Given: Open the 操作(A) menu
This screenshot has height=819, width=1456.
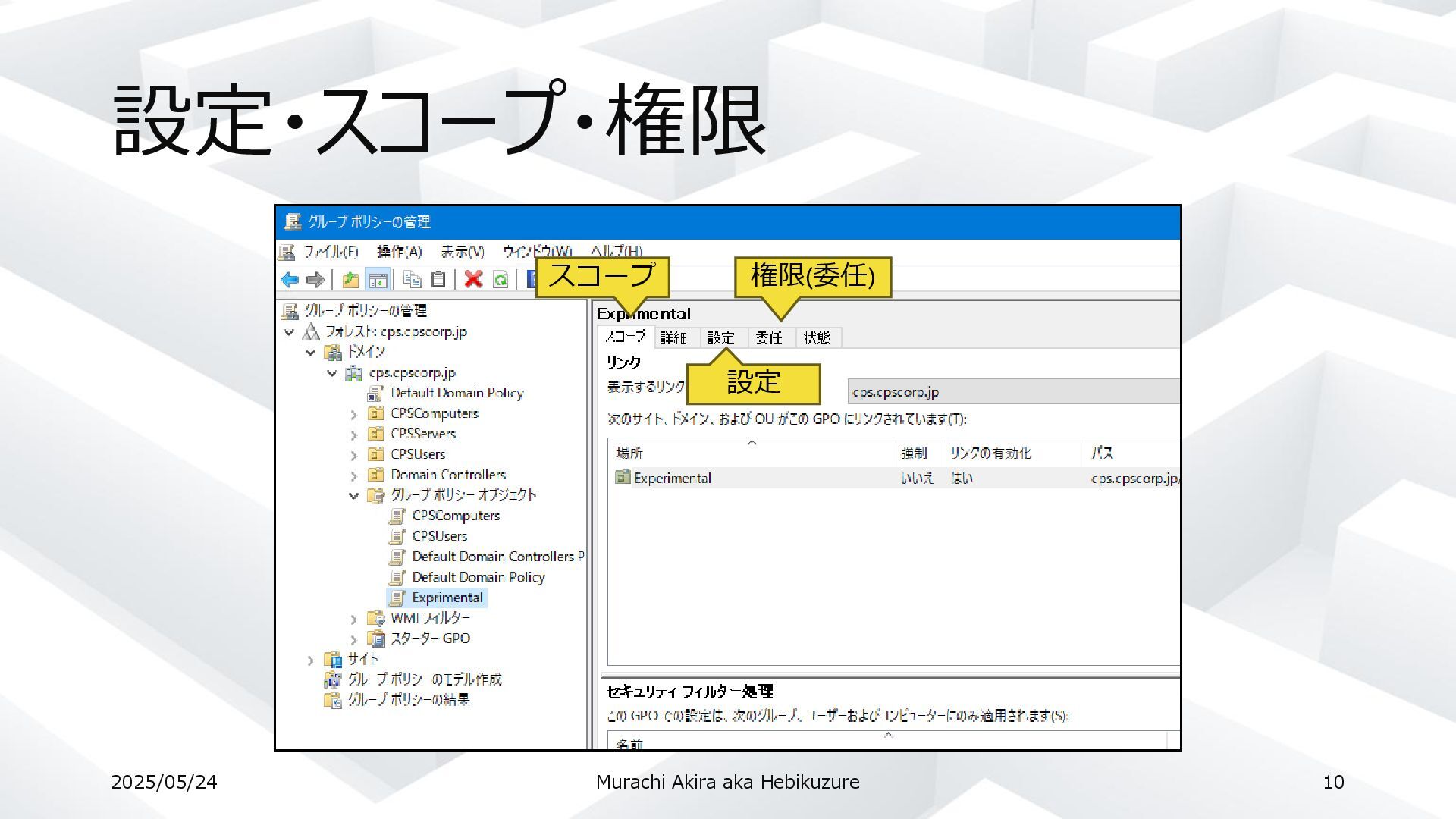Looking at the screenshot, I should click(x=399, y=252).
